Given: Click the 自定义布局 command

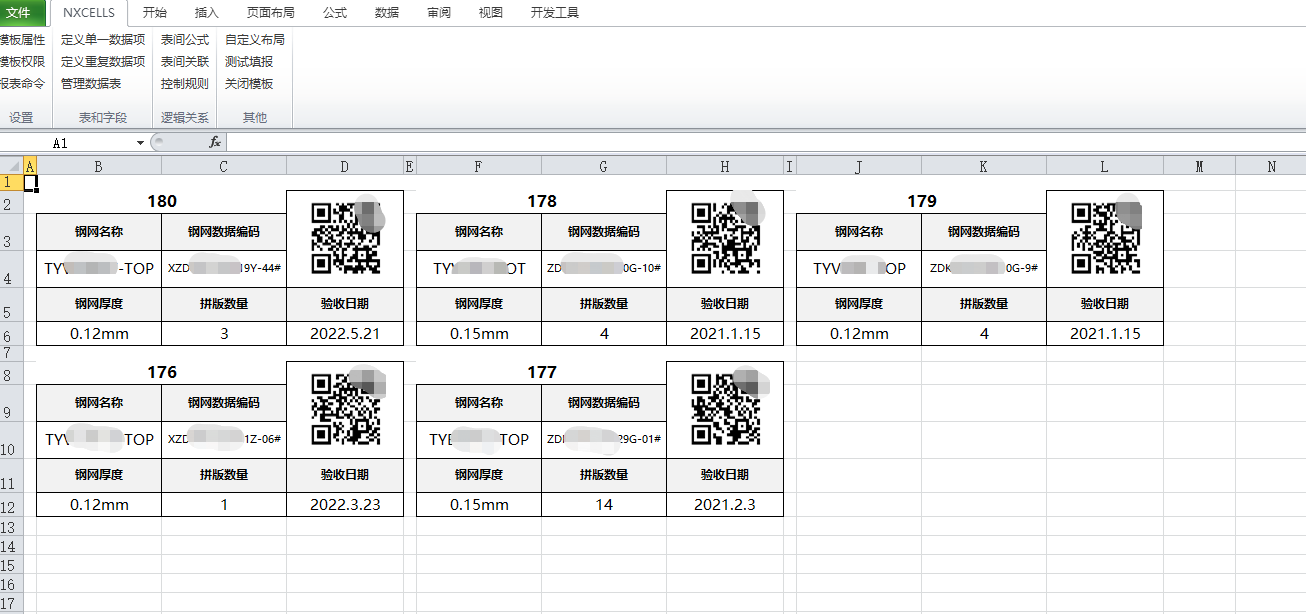Looking at the screenshot, I should point(255,40).
